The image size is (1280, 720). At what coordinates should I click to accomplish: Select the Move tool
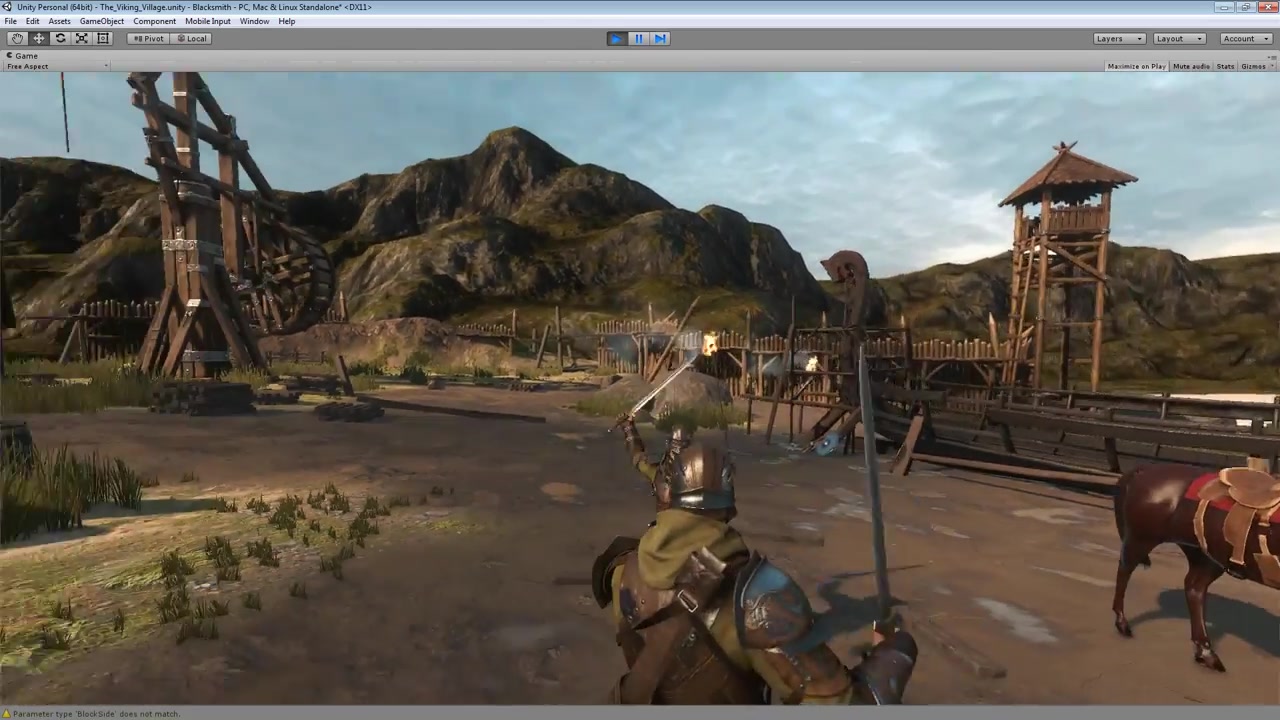[x=39, y=38]
